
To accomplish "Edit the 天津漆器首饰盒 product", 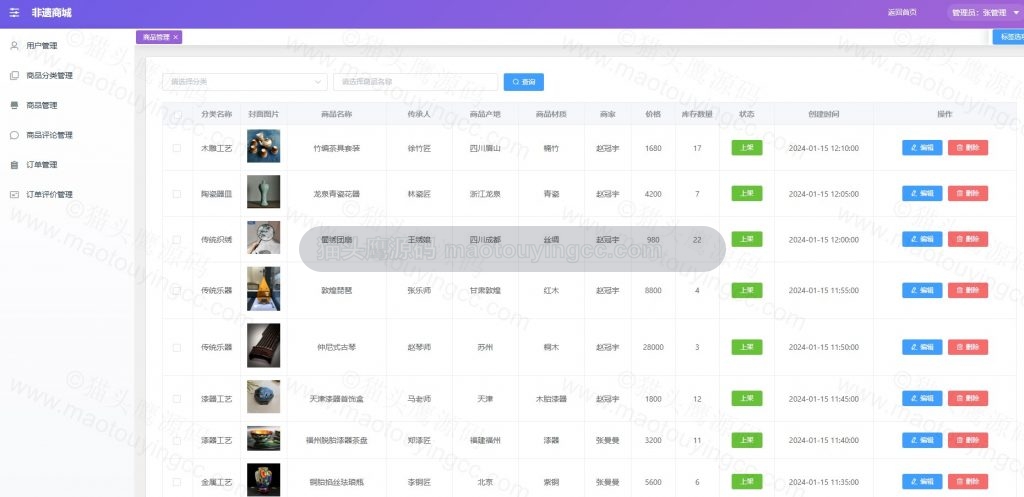I will click(922, 398).
